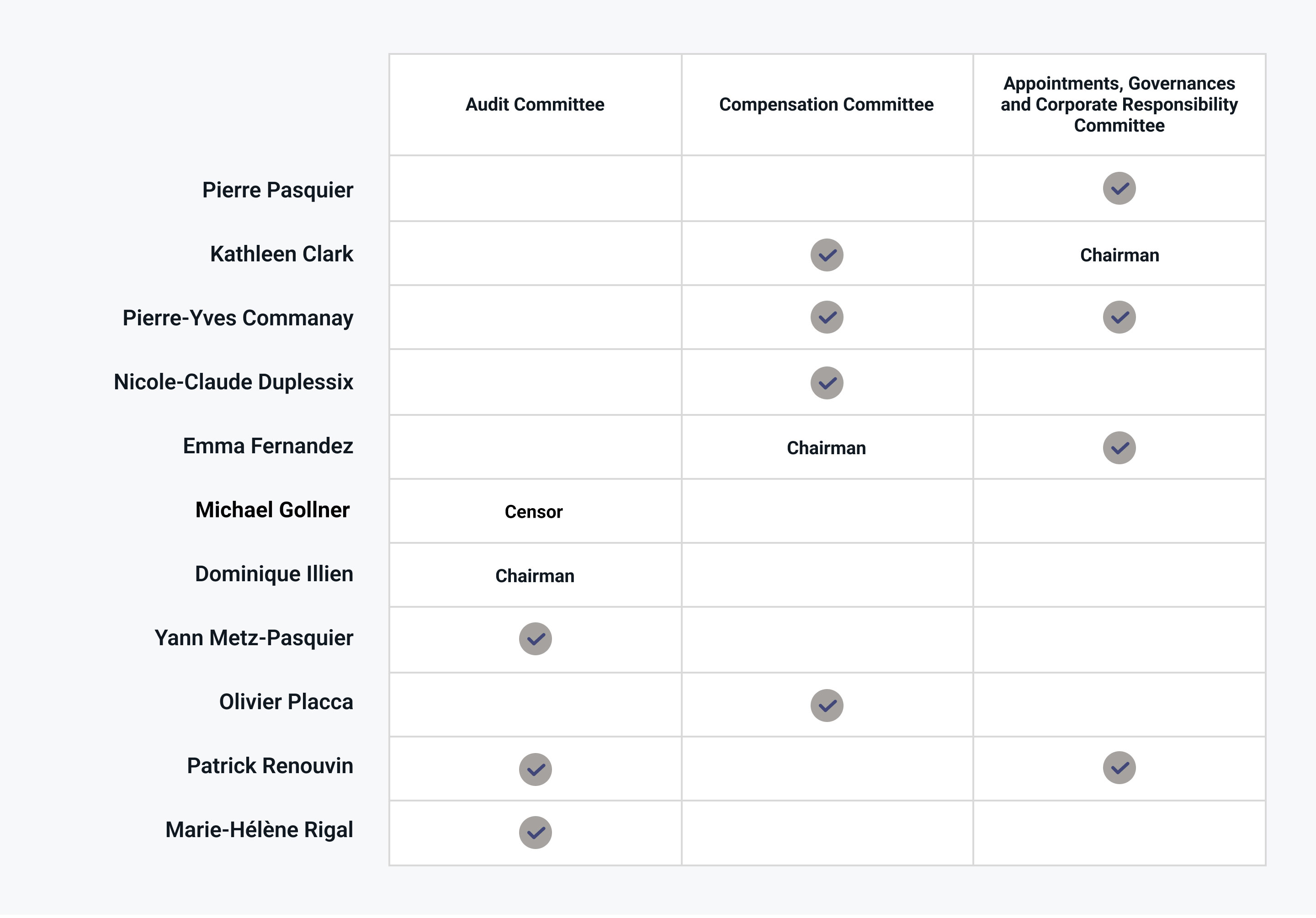Click Kathleen Clark's Compensation Committee checkmark
Screen dimensions: 1316x918
pyautogui.click(x=827, y=255)
